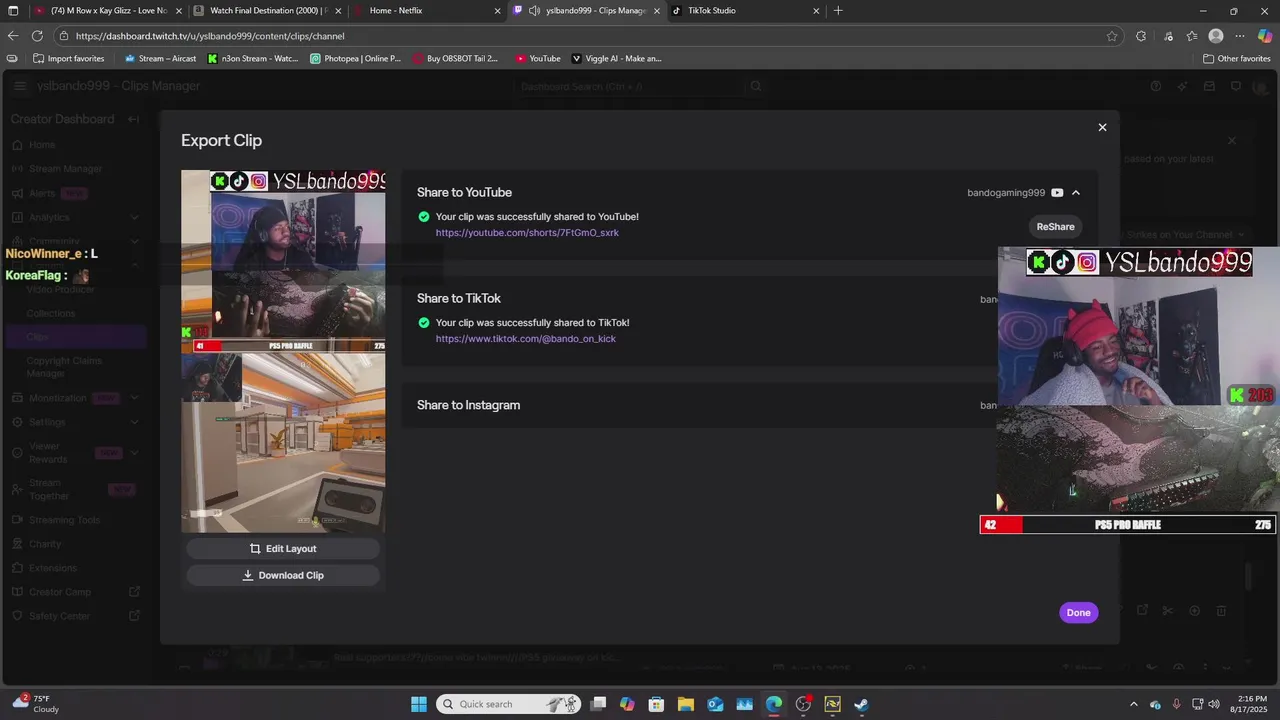The image size is (1280, 720).
Task: Click the Edit Layout button
Action: 283,549
